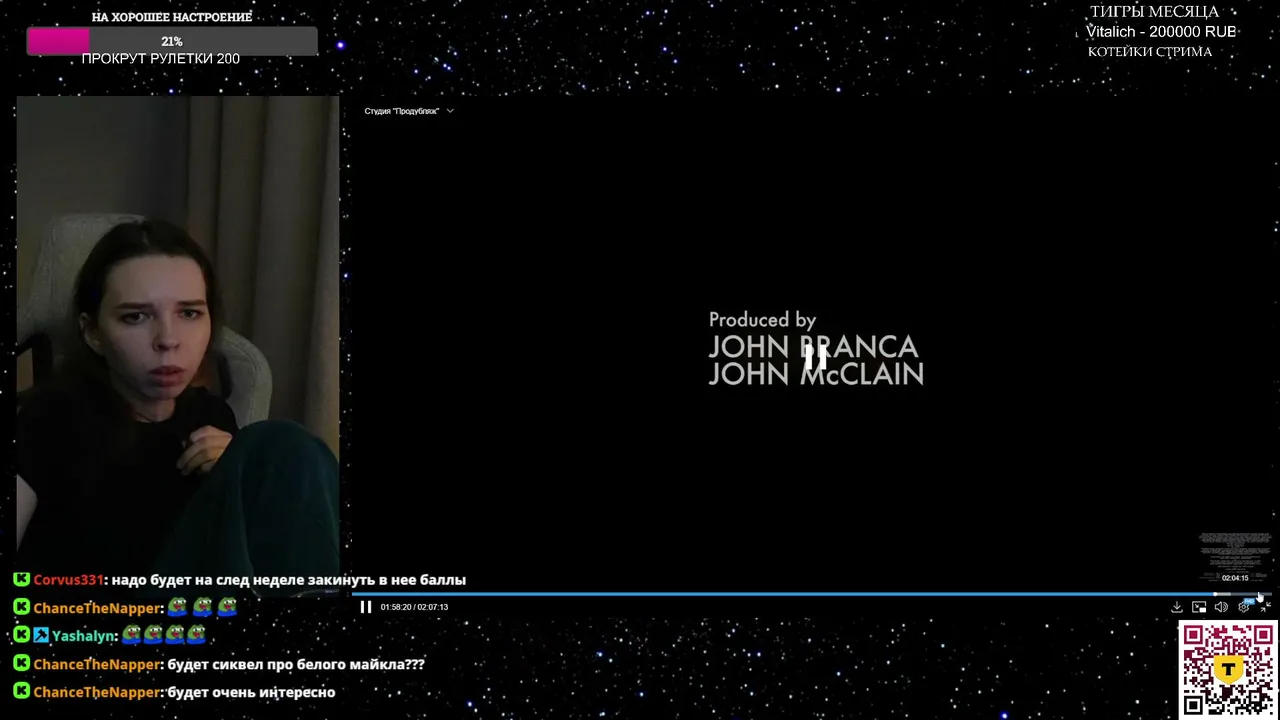Screen dimensions: 1280x720
Task: Exit fullscreen with the collapse arrows icon
Action: click(x=1265, y=607)
